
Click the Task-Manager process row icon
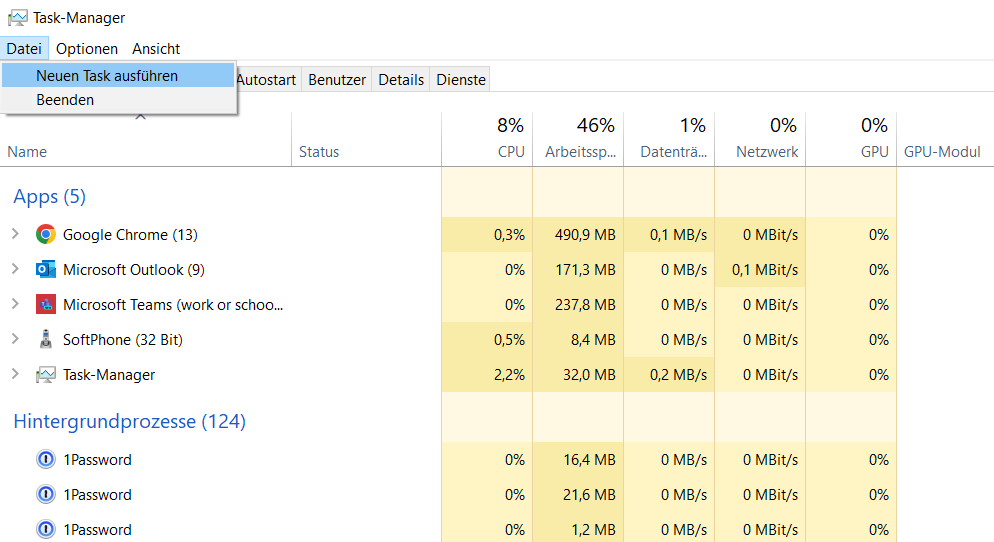(x=46, y=375)
